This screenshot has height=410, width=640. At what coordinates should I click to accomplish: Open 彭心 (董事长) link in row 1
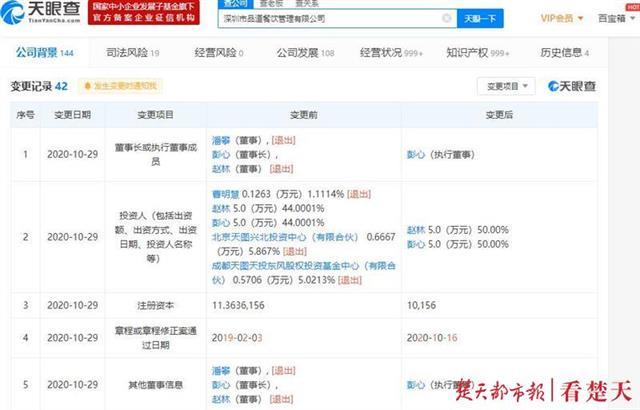(x=221, y=155)
